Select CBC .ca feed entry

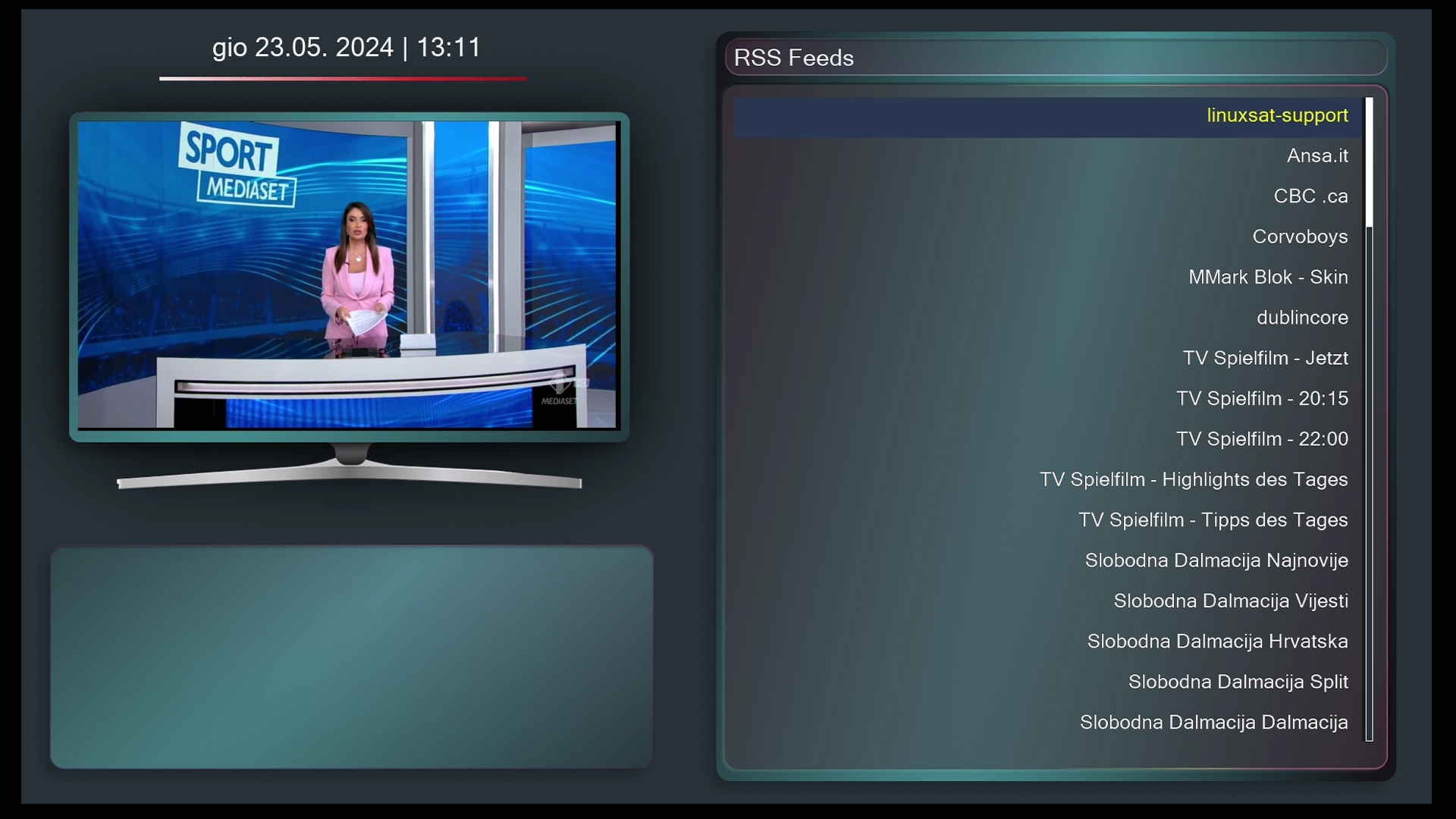(1310, 196)
